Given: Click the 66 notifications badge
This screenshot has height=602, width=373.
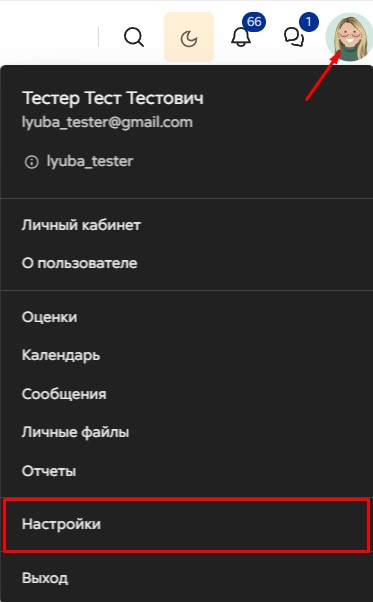Looking at the screenshot, I should [254, 22].
